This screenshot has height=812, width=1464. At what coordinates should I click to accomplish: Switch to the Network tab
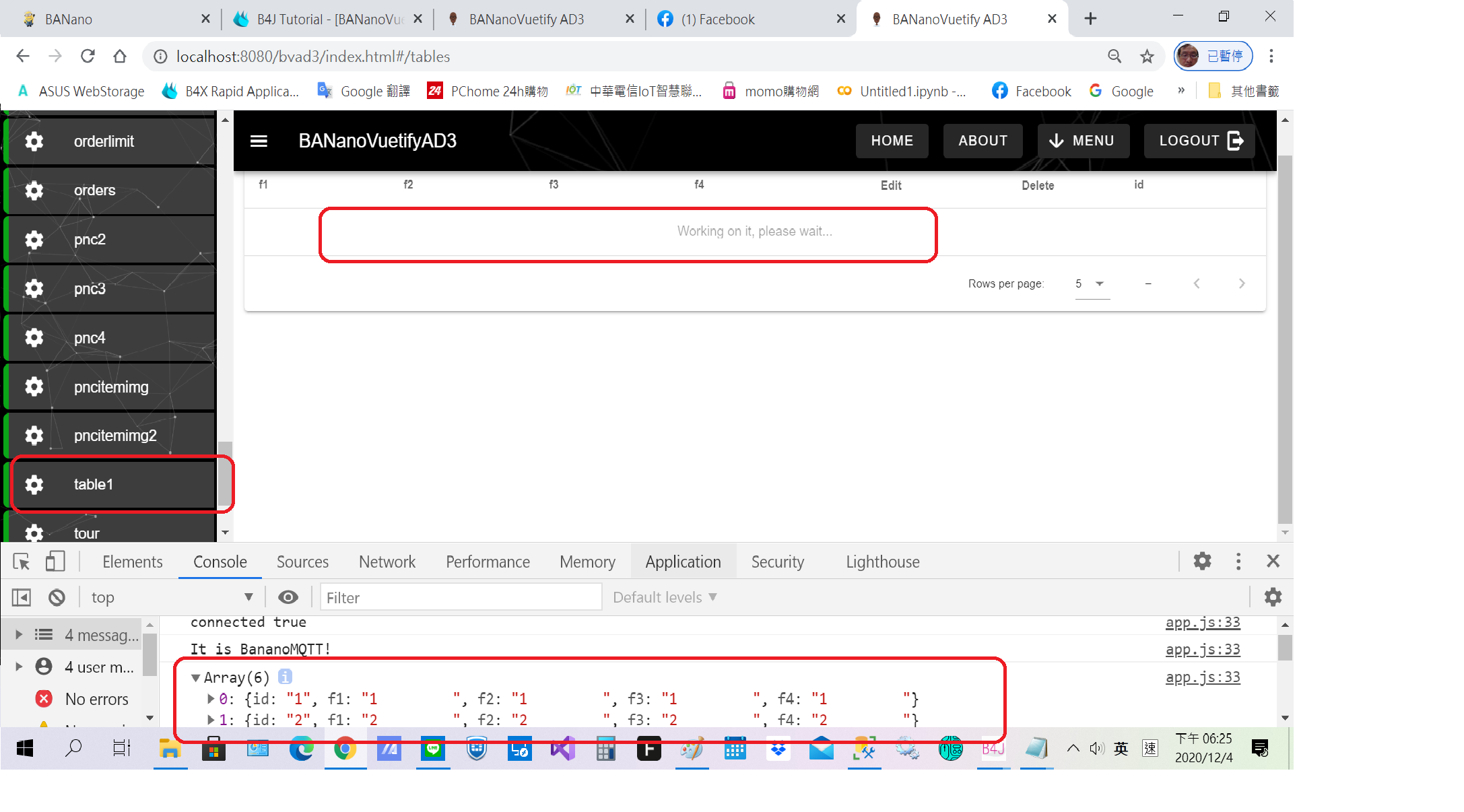387,562
